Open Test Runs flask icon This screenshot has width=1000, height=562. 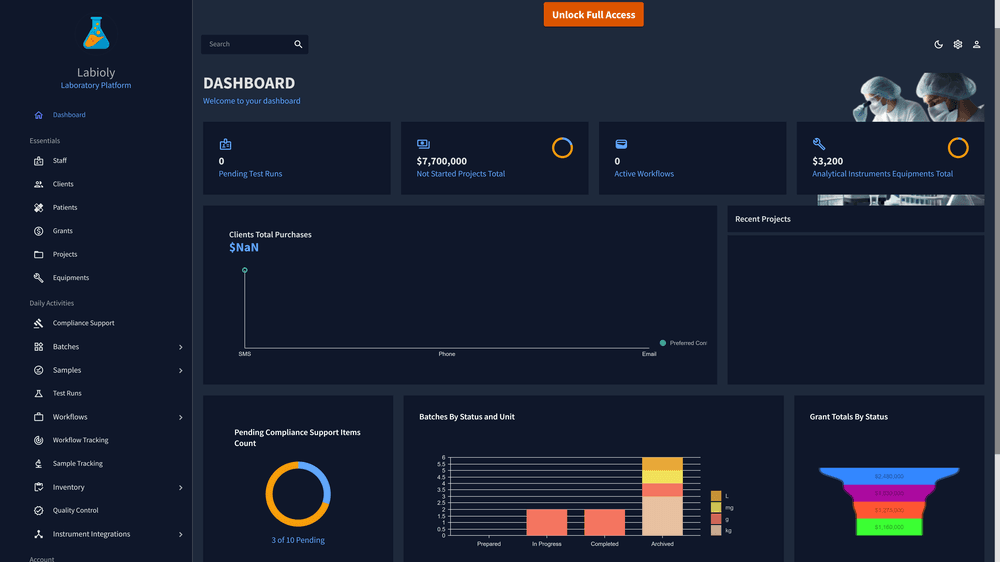(38, 394)
